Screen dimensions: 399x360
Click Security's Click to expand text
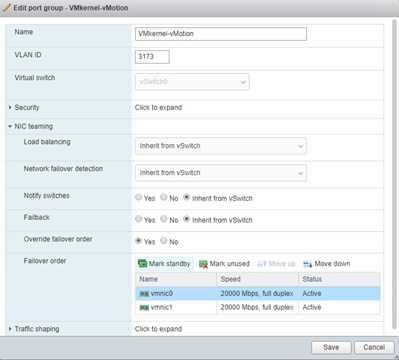158,108
